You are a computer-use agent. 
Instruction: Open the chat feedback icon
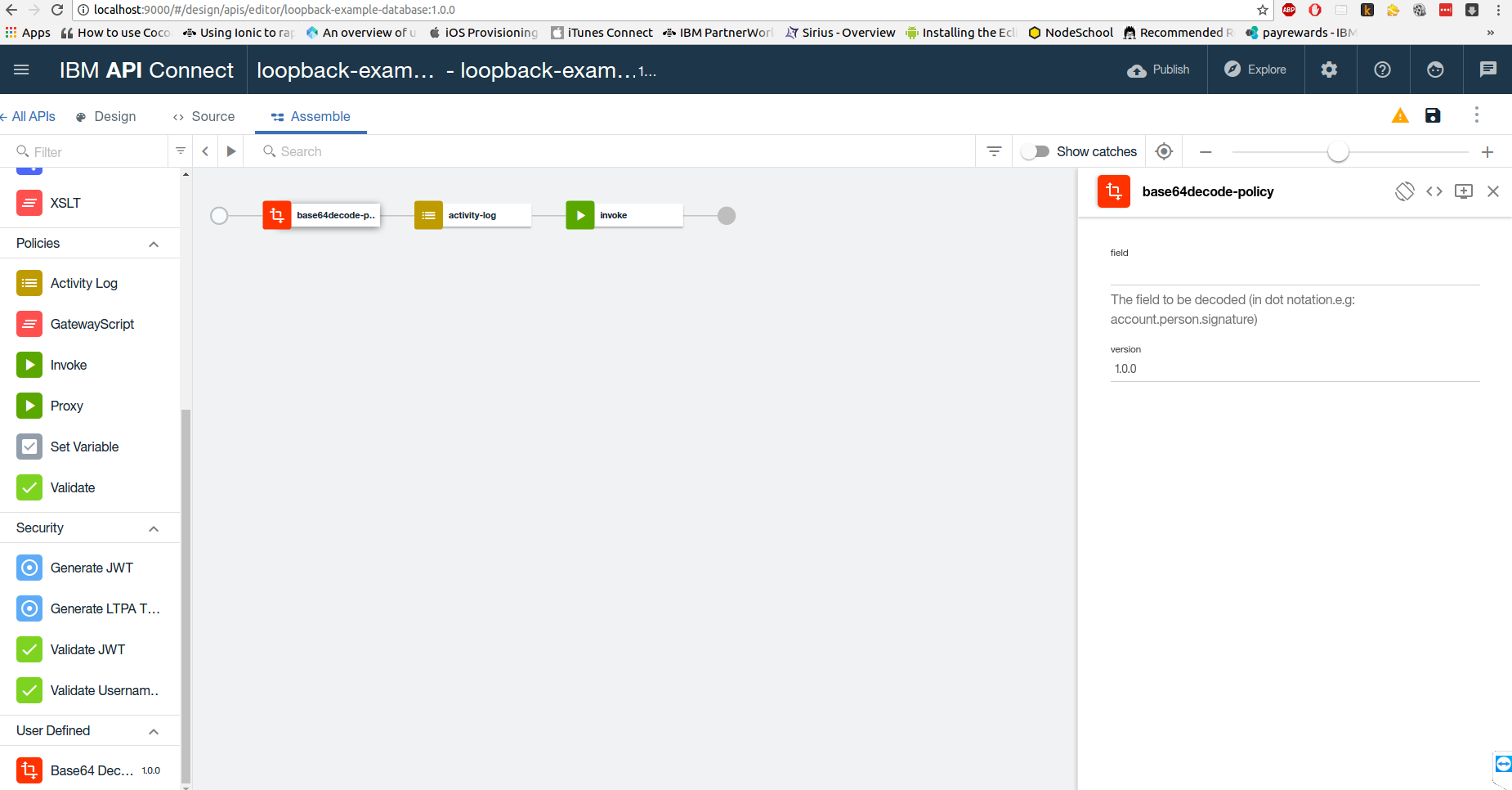pos(1488,70)
